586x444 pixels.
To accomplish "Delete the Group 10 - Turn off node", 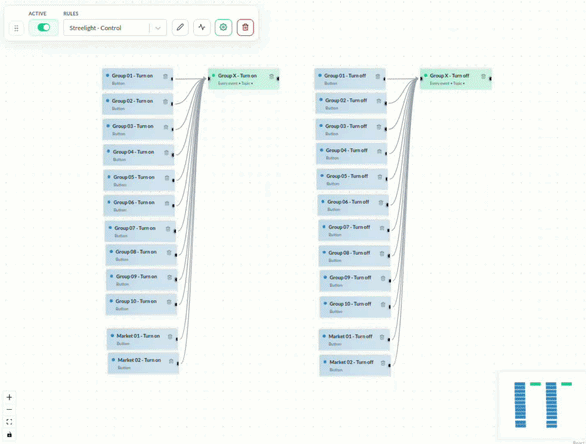I will coord(383,304).
